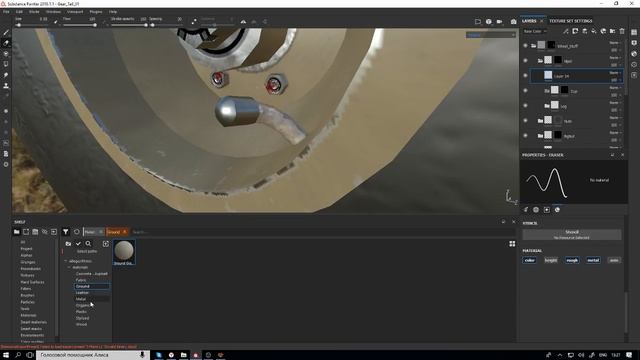The width and height of the screenshot is (640, 360).
Task: Click the magnifier icon in shelf path toolbar
Action: coord(88,244)
